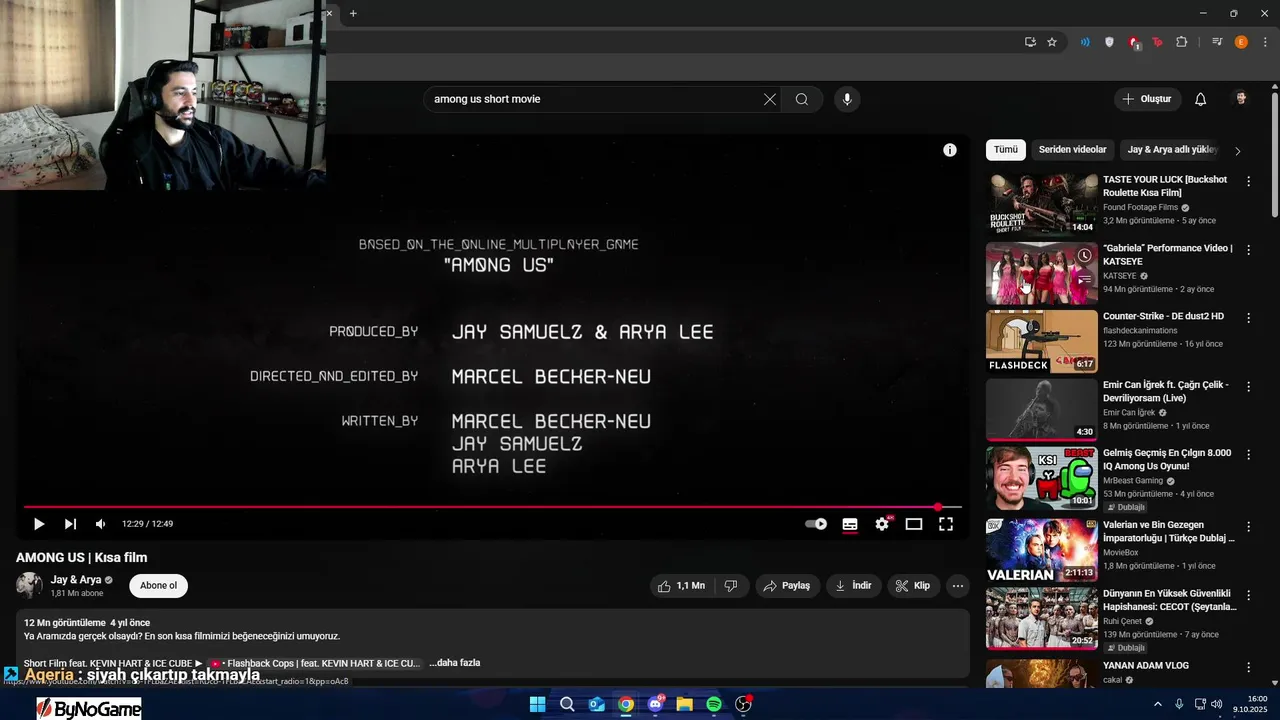The image size is (1280, 720).
Task: Open Chrome media controls icon
Action: pyautogui.click(x=1217, y=42)
